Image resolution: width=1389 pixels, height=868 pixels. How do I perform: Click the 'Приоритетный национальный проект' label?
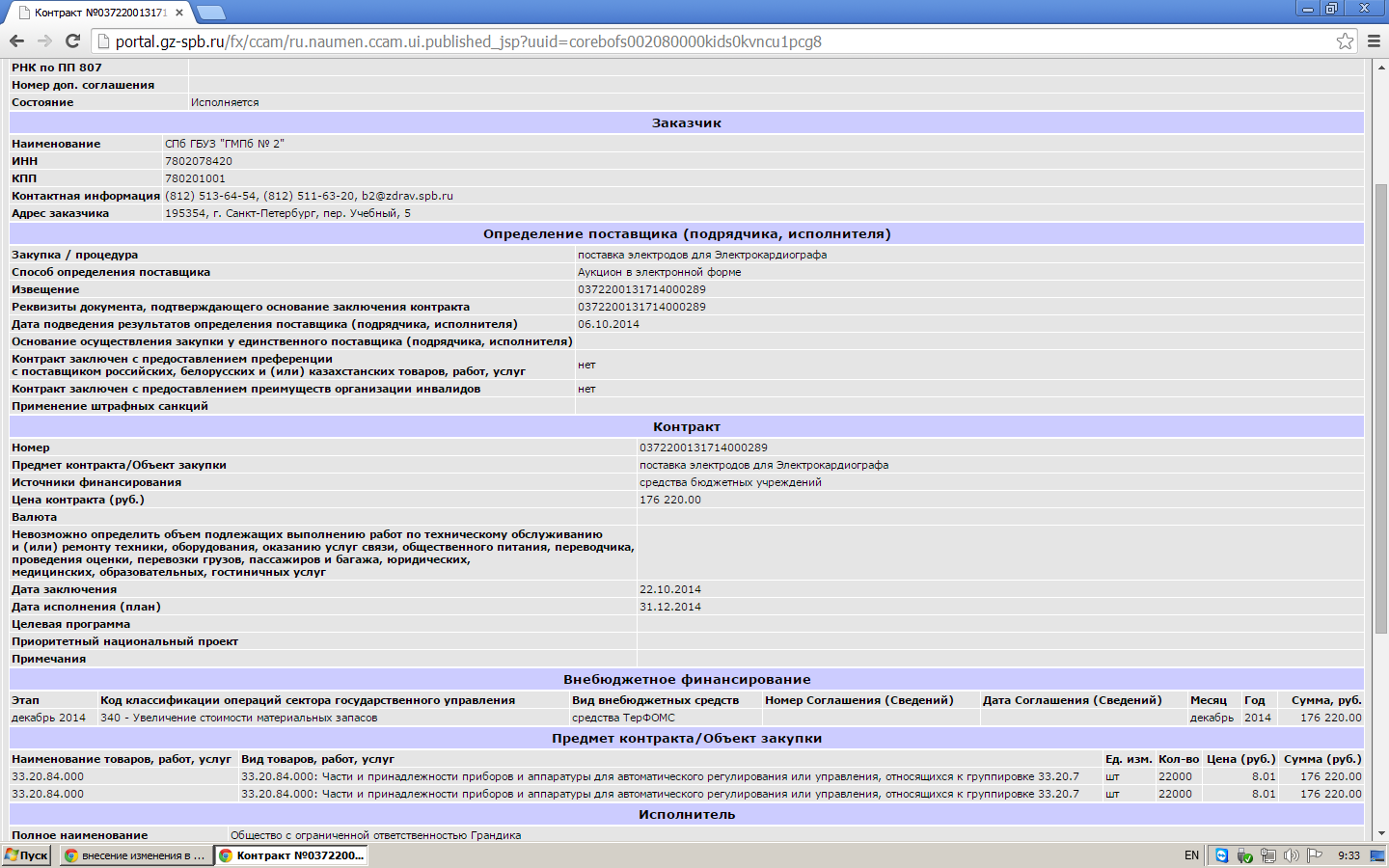(x=125, y=641)
